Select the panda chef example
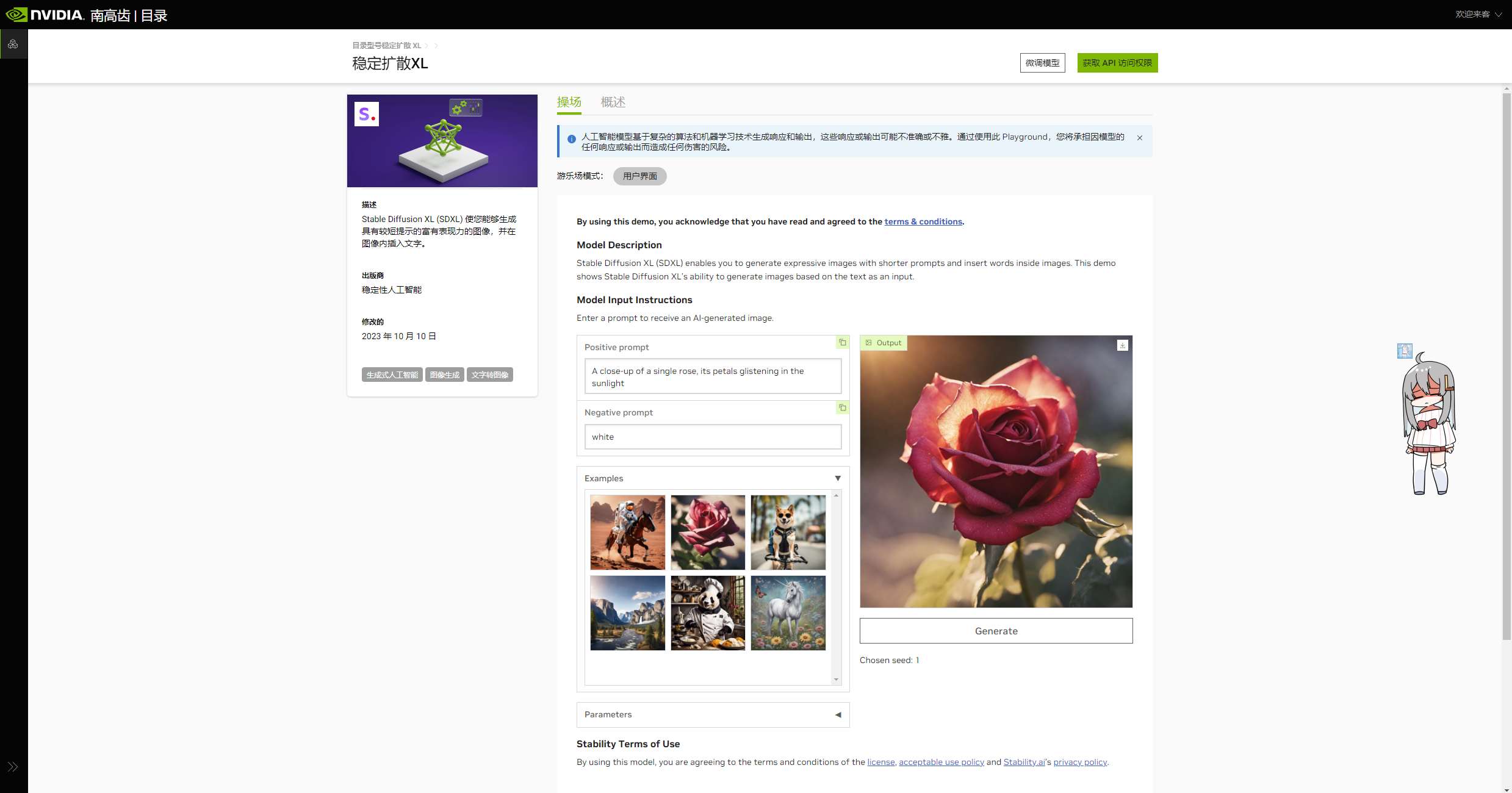 click(708, 613)
